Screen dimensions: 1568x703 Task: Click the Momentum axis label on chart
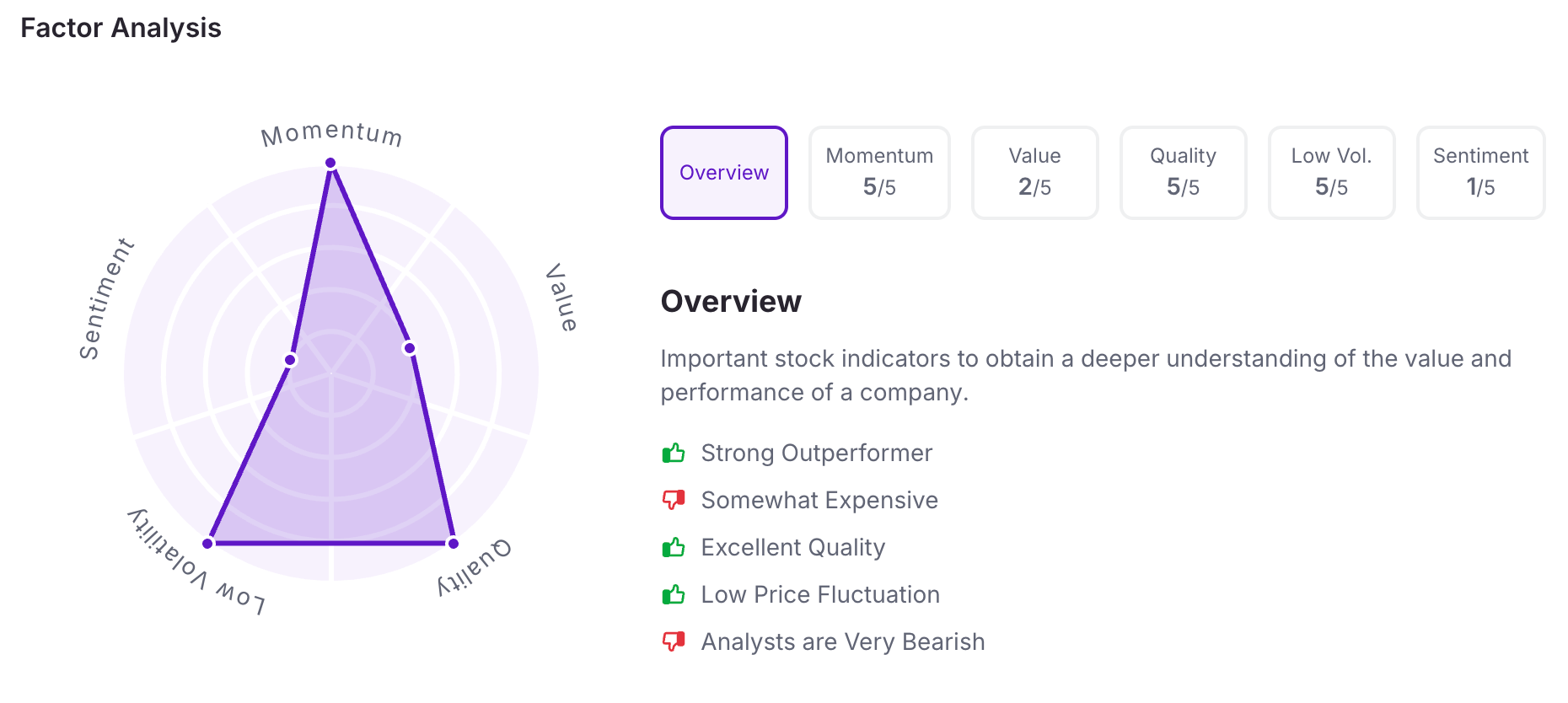(331, 134)
